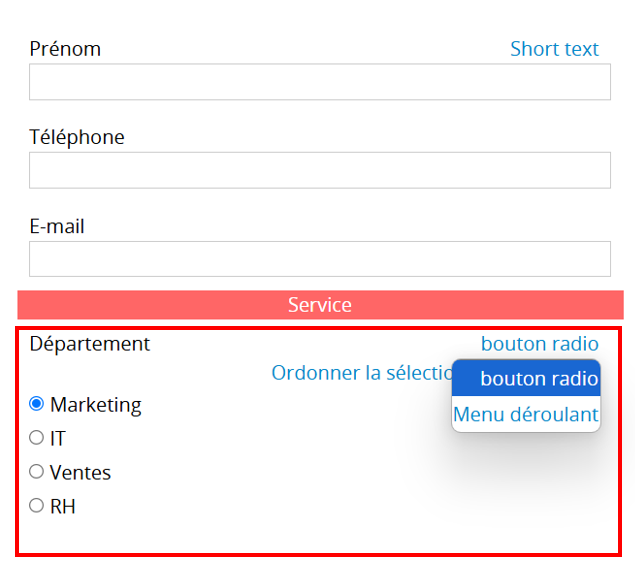
Task: Click the Ventes option text label
Action: [80, 472]
